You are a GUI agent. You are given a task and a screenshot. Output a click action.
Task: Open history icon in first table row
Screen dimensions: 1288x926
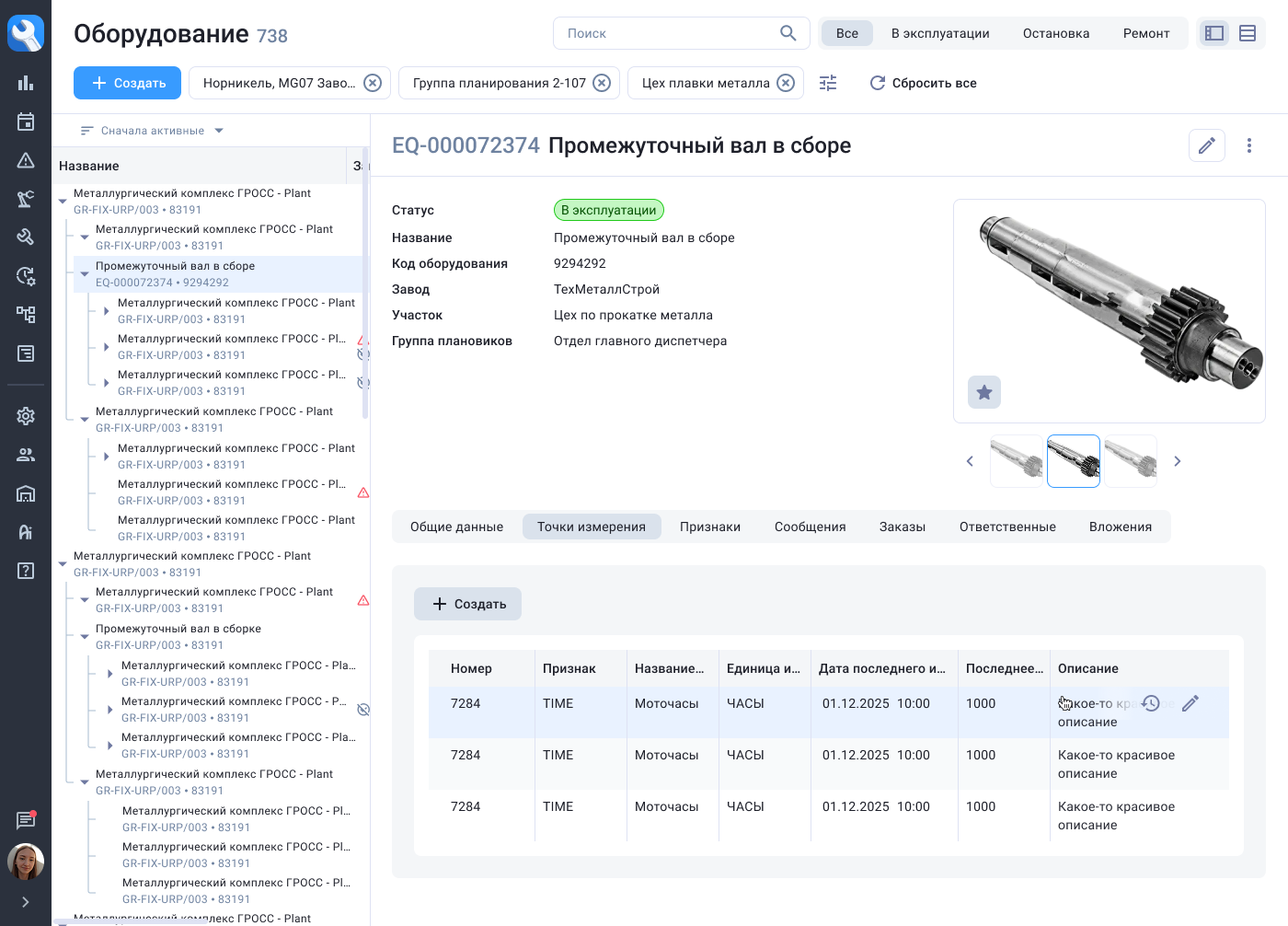click(1151, 703)
